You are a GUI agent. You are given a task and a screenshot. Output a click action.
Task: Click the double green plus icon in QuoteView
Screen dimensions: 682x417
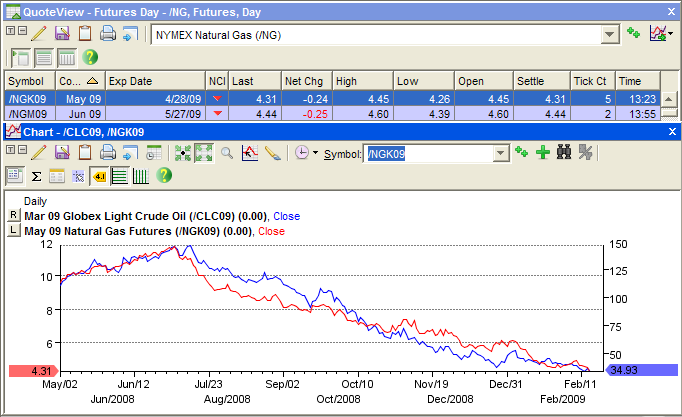[633, 33]
